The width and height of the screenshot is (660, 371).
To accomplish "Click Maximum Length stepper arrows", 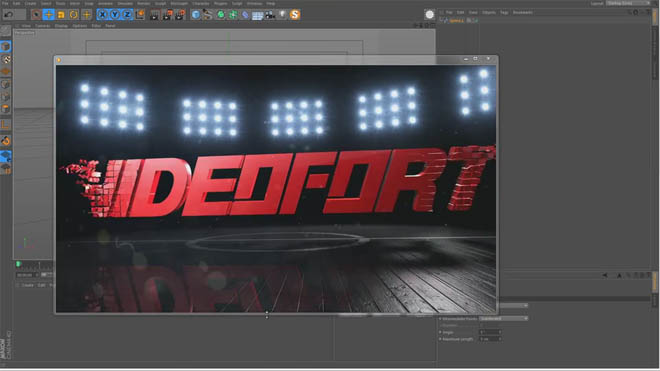I will pyautogui.click(x=500, y=339).
